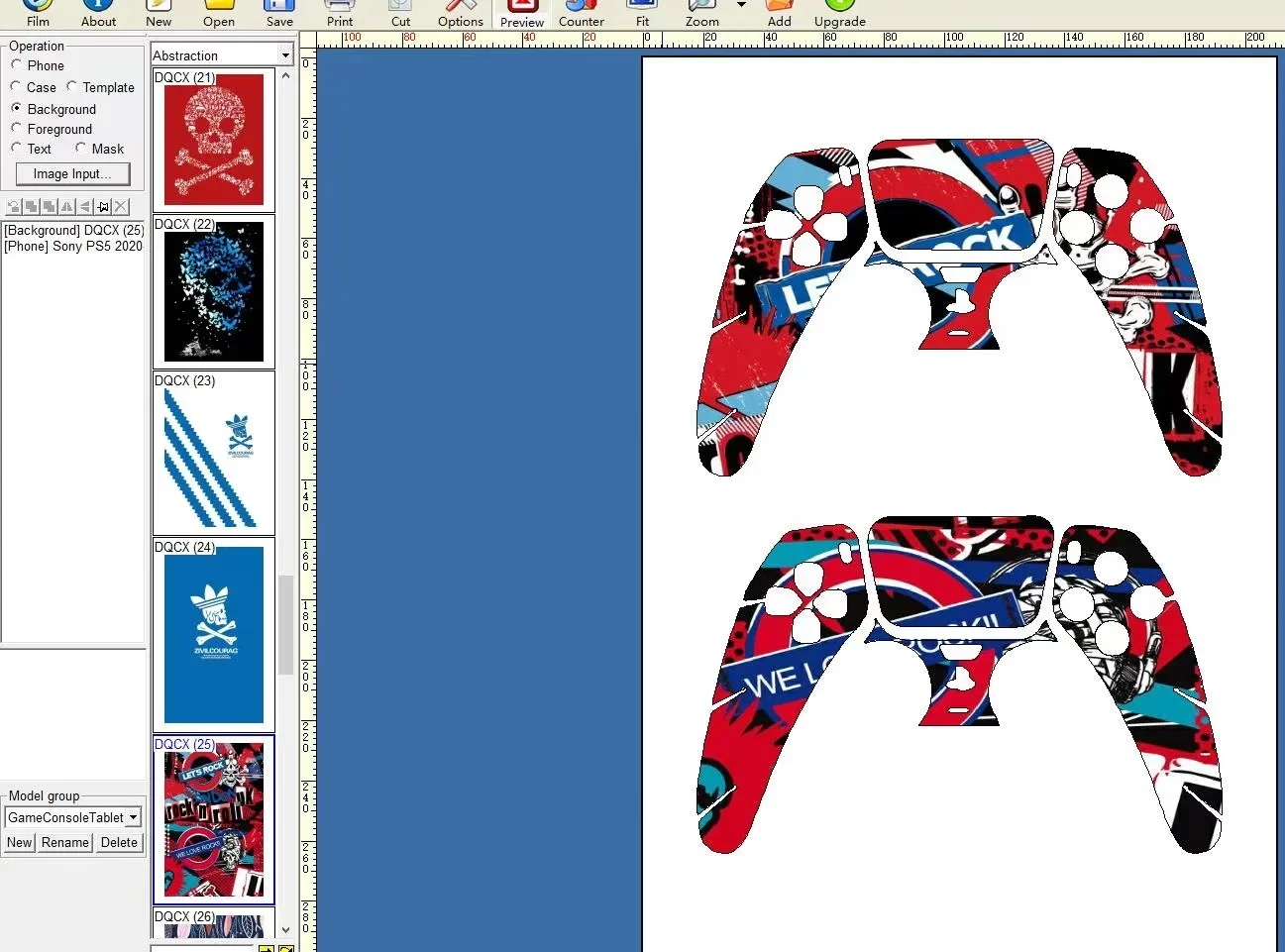The image size is (1285, 952).
Task: Expand the GameConsoleTablet model group dropdown
Action: (x=133, y=817)
